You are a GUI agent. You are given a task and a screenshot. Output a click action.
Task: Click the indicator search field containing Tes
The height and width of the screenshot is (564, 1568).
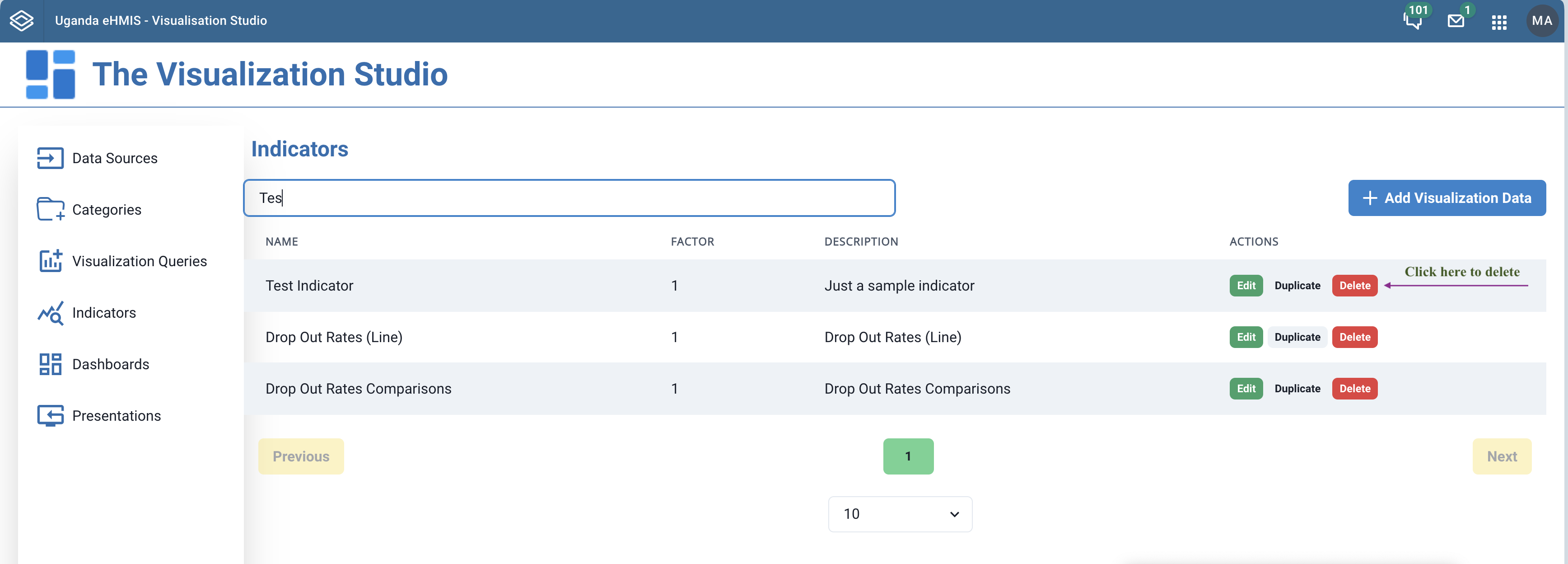569,198
